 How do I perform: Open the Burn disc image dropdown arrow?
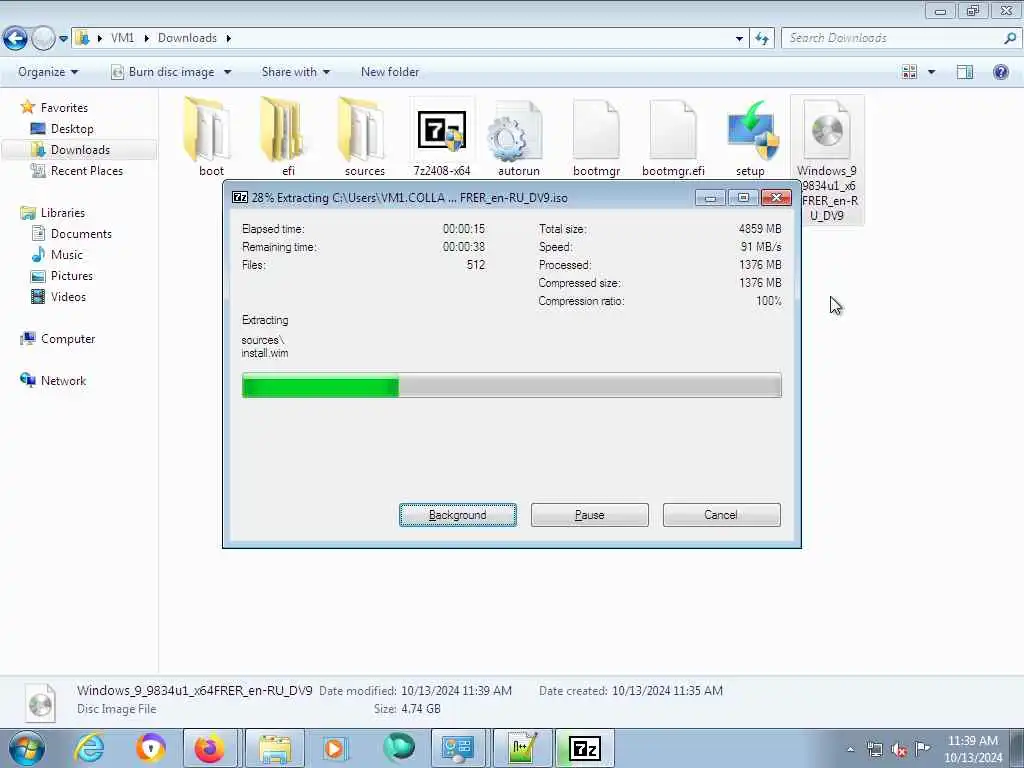click(x=227, y=72)
